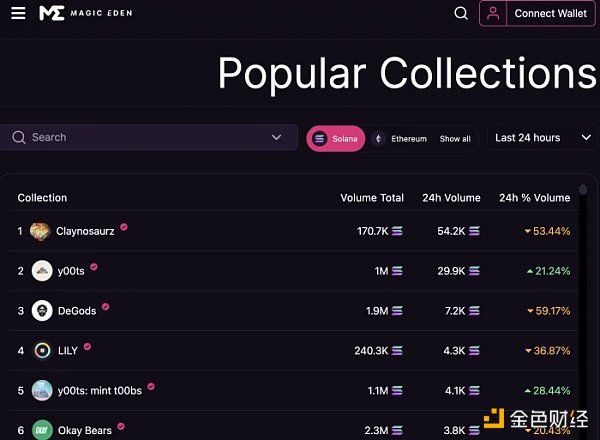The image size is (600, 440).
Task: Click the Claynosaurz collection avatar
Action: (41, 231)
